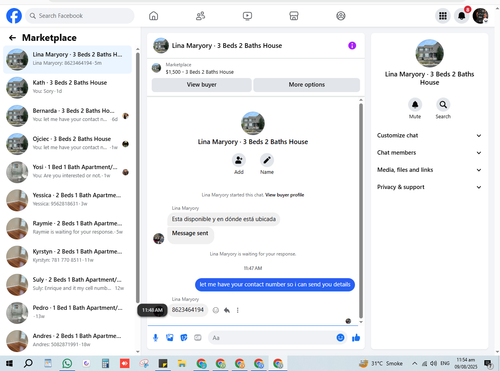This screenshot has height=371, width=500.
Task: Click the chat messages scrollbar
Action: click(361, 210)
